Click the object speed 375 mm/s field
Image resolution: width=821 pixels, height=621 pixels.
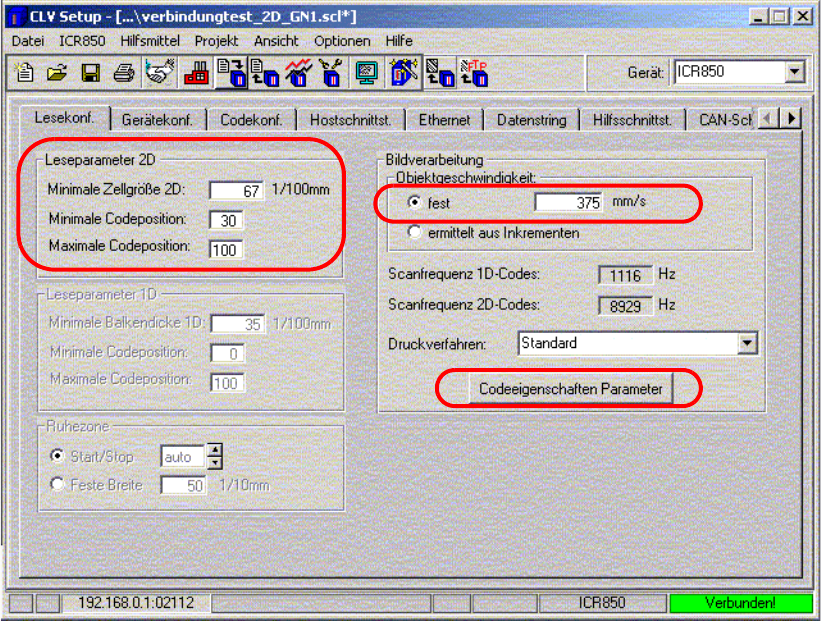point(569,202)
